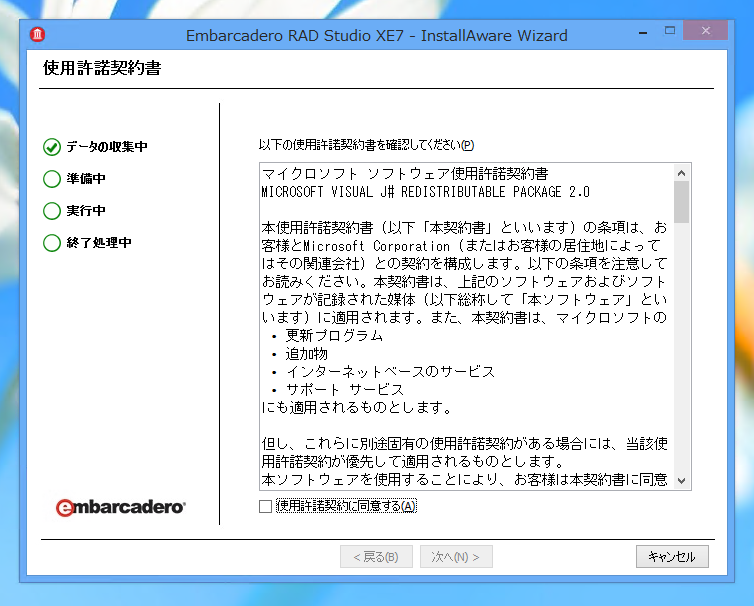Click the Embarcadero logo
This screenshot has height=606, width=754.
click(x=120, y=507)
